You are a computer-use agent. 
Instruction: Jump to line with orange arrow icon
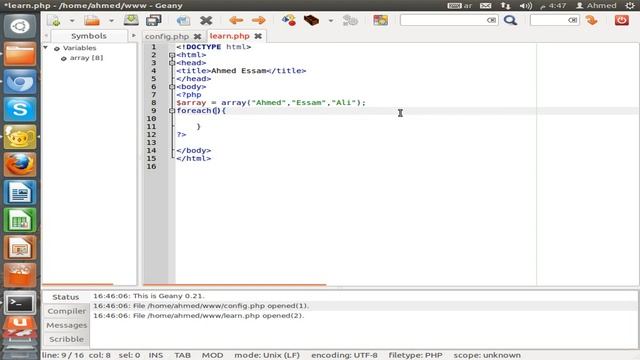click(x=591, y=20)
